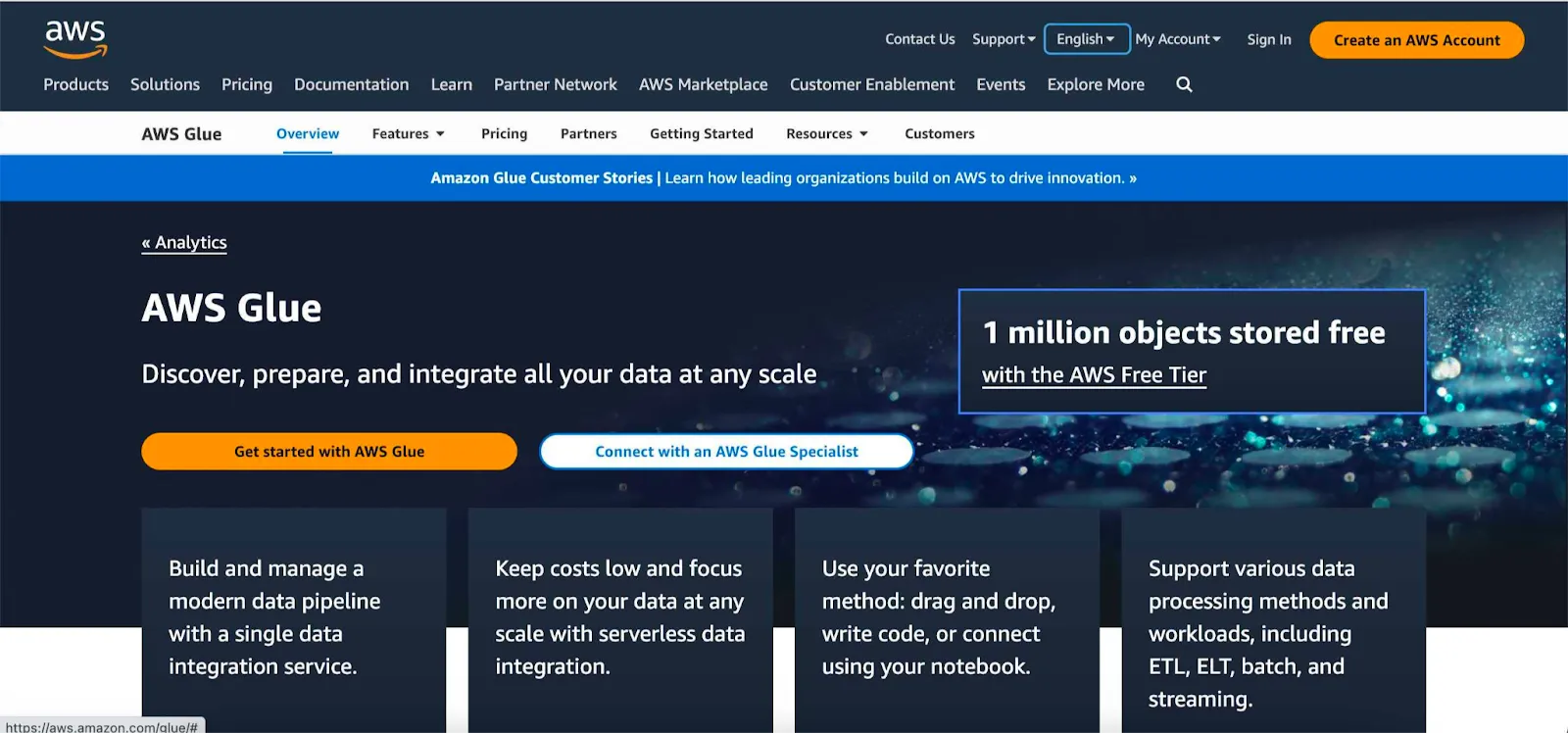Expand Features submenu in AWS Glue nav
Image resolution: width=1568 pixels, height=733 pixels.
[x=409, y=133]
